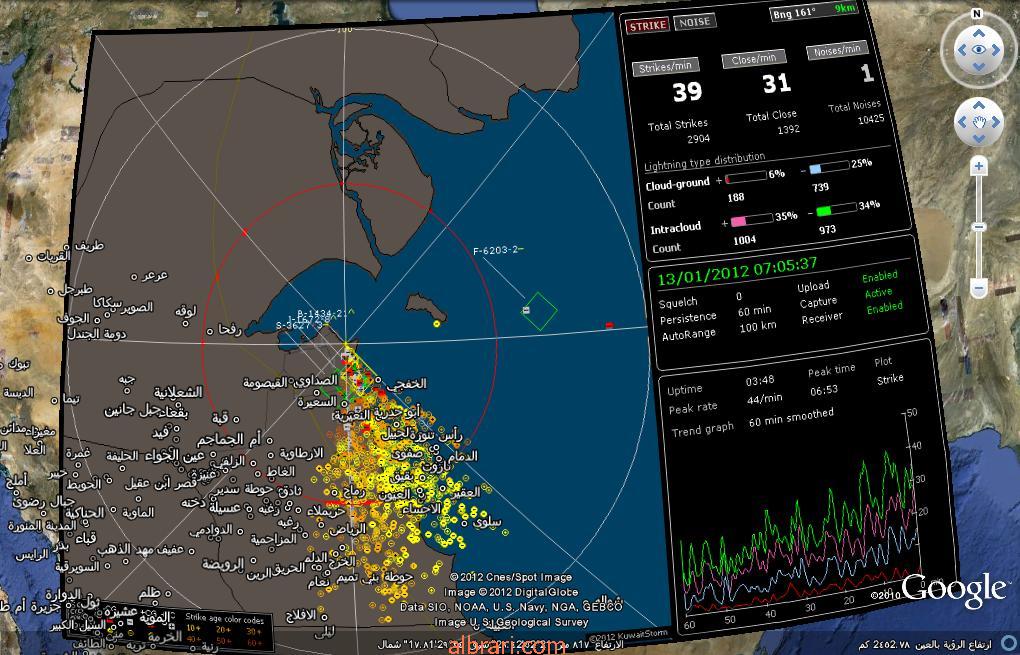The width and height of the screenshot is (1020, 655).
Task: Click the red strike marker east of the diamond
Action: (x=610, y=325)
